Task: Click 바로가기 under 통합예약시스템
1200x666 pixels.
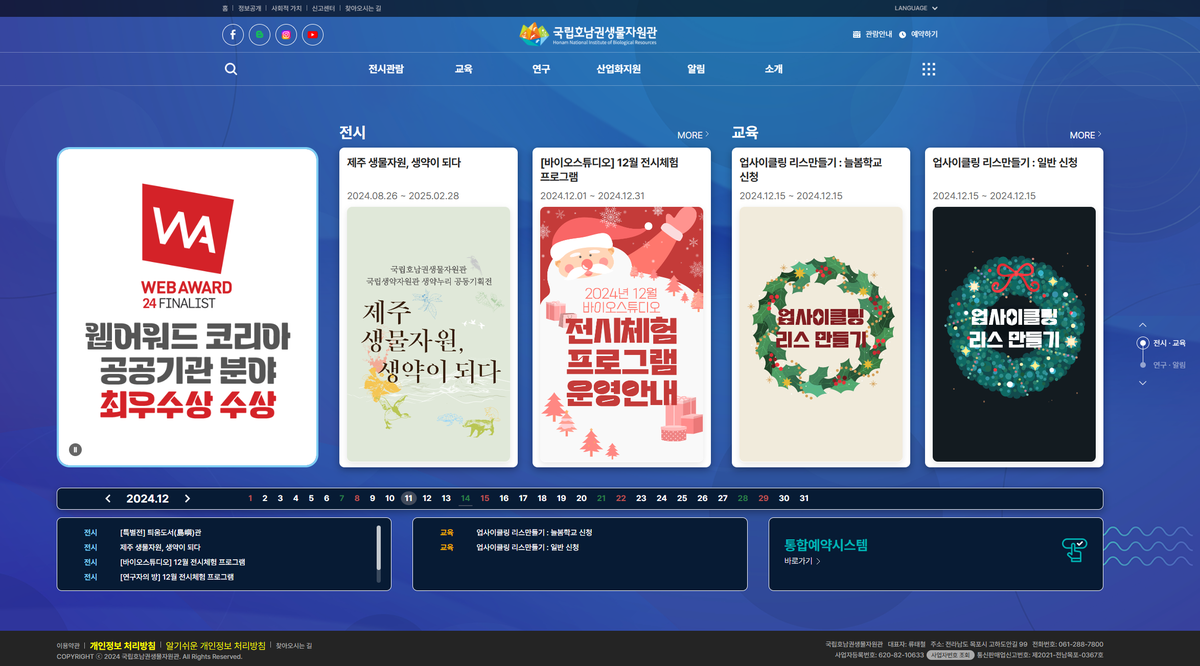Action: pos(802,562)
